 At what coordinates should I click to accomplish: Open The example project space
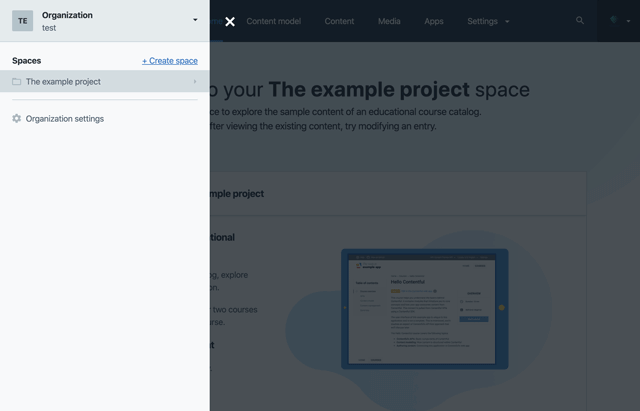pos(104,81)
